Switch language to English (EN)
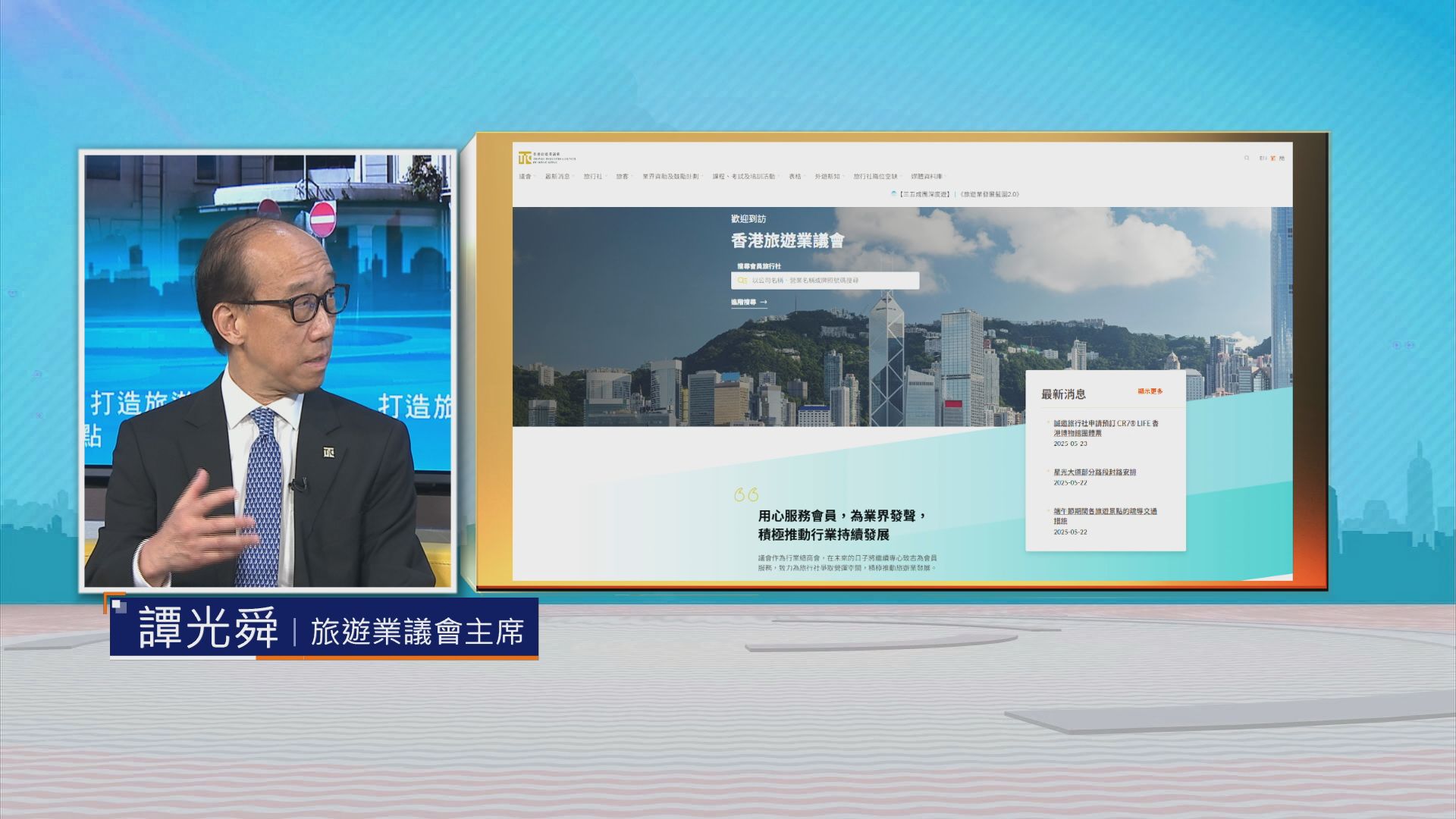Viewport: 1456px width, 819px height. tap(1262, 158)
